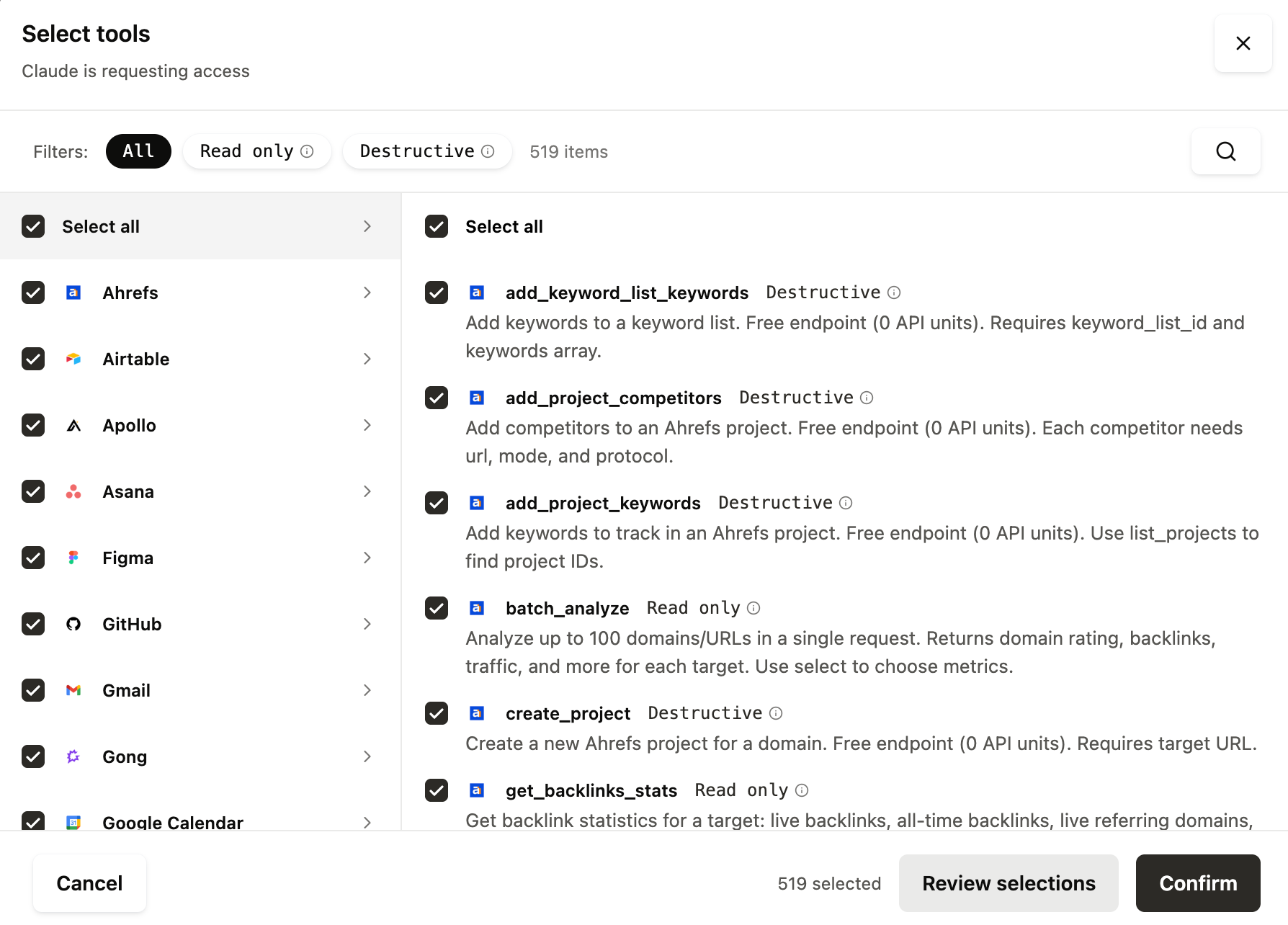
Task: Click the Cancel button
Action: click(89, 883)
